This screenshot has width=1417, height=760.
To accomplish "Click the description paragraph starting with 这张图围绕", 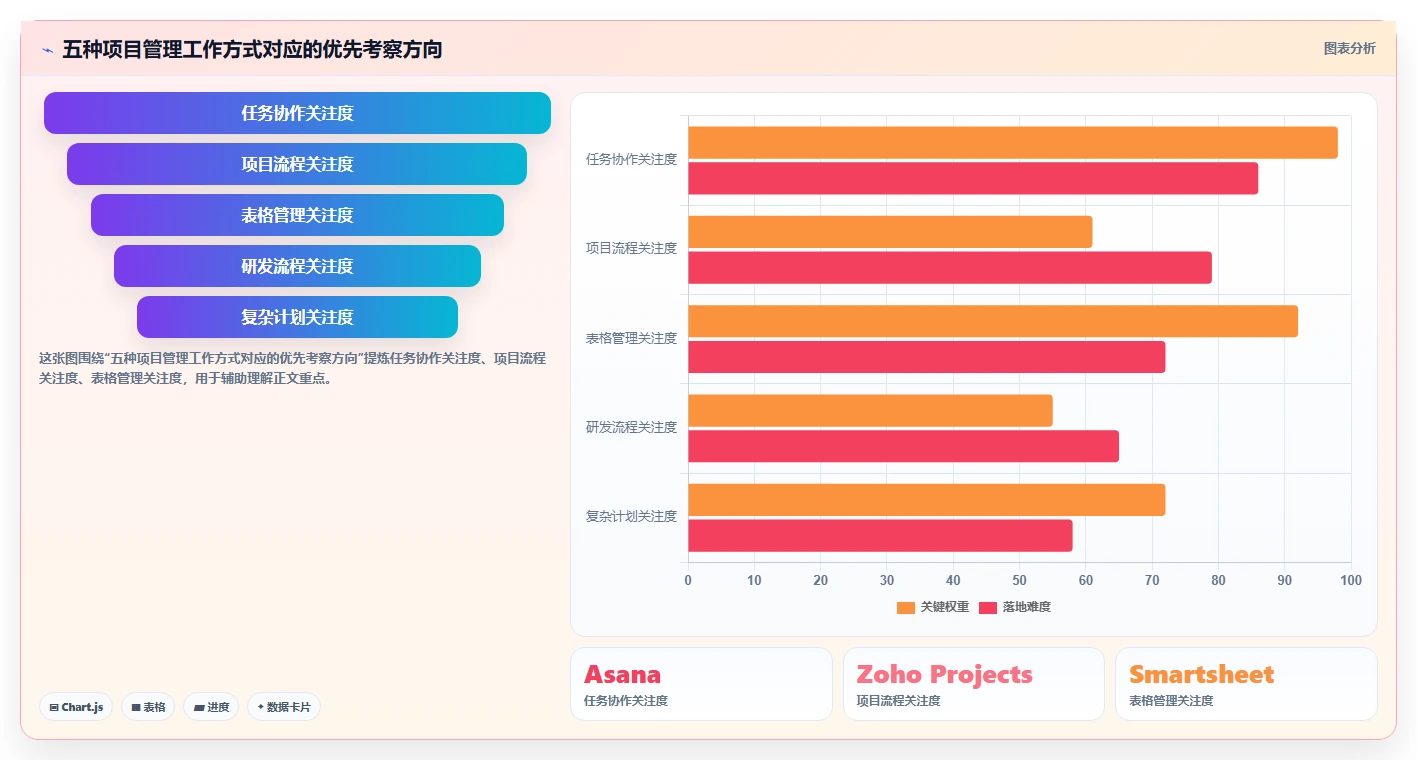I will click(x=292, y=368).
